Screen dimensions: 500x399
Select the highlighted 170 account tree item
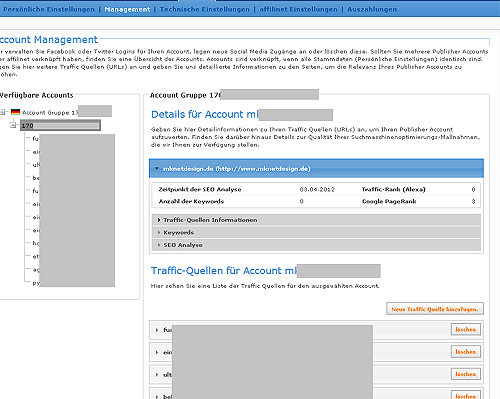tap(60, 125)
